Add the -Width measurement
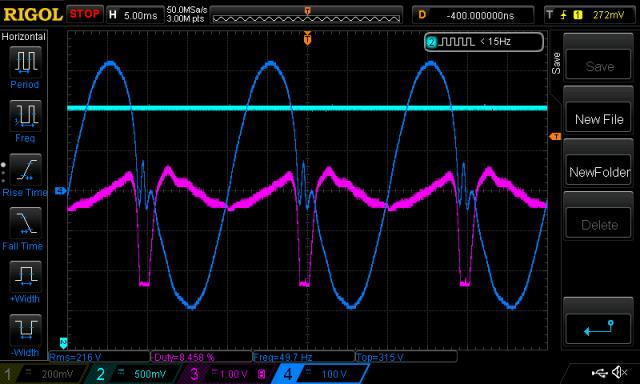Screen dimensions: 640x384 tap(25, 330)
